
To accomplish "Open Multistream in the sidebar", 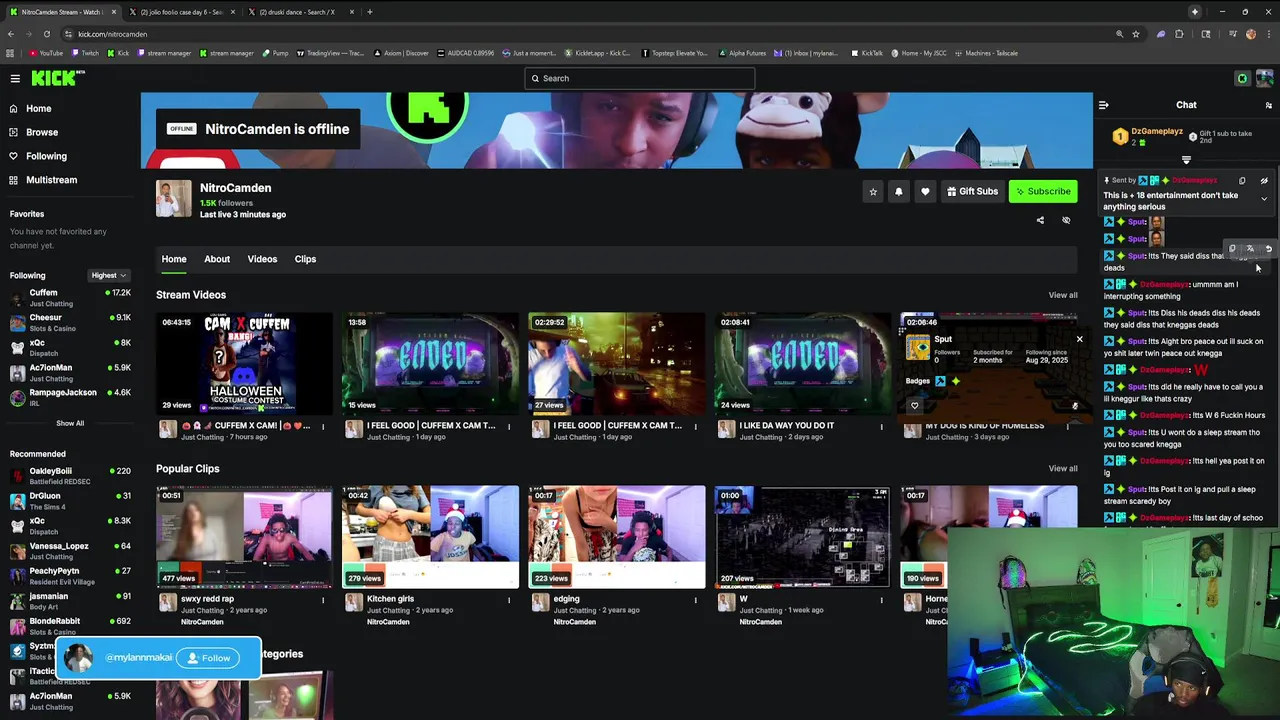I will coord(51,180).
